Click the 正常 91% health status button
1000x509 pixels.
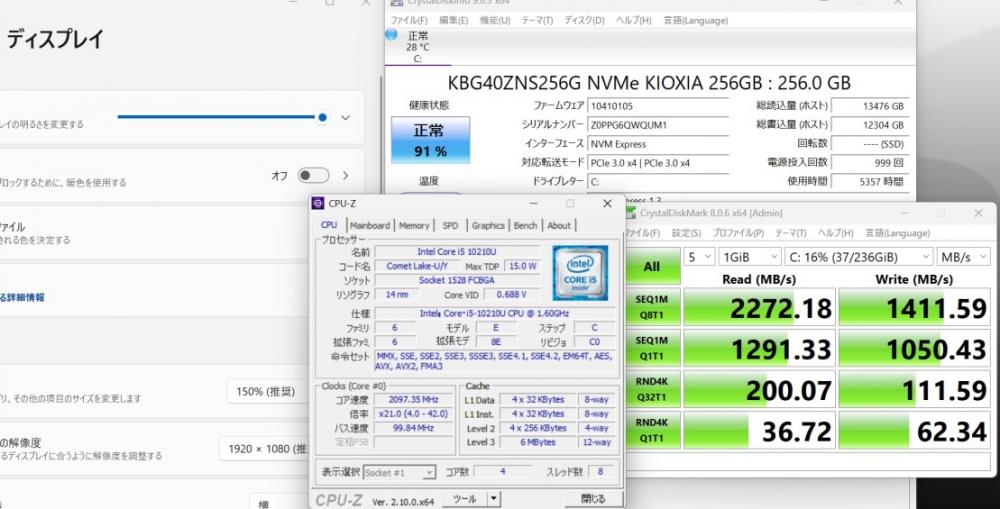(430, 140)
